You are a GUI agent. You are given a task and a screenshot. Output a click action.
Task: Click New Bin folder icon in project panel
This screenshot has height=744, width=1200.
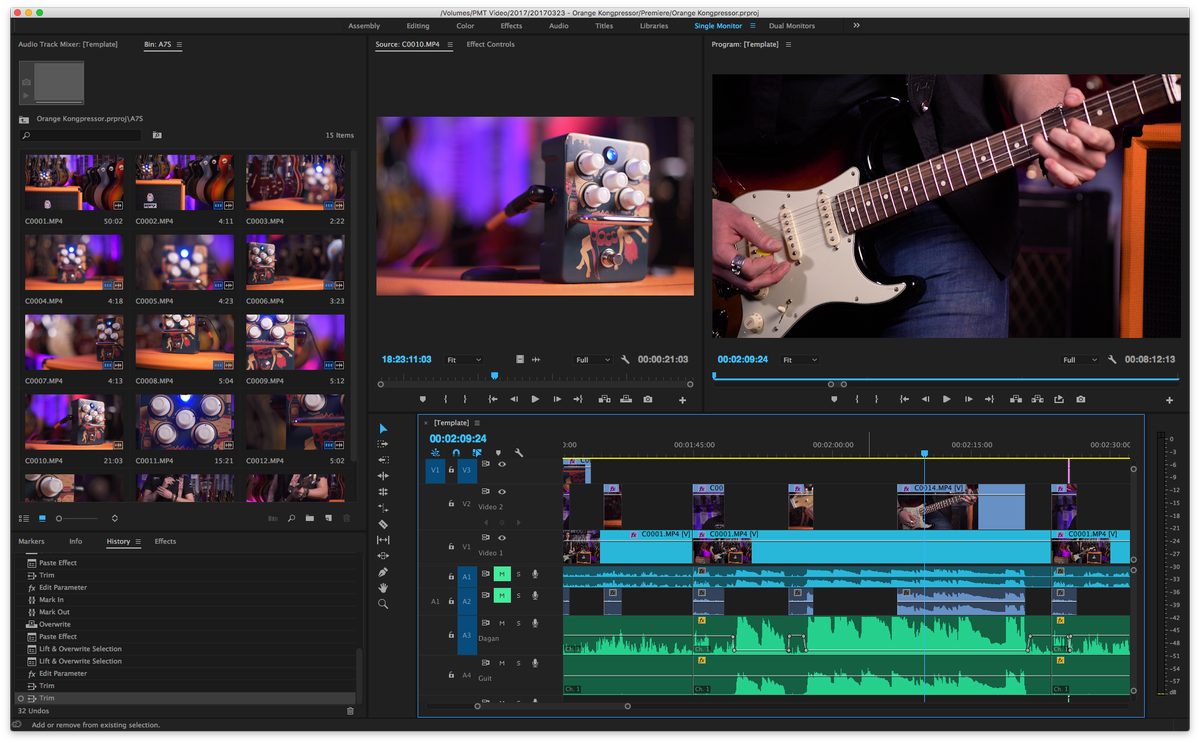[x=310, y=518]
